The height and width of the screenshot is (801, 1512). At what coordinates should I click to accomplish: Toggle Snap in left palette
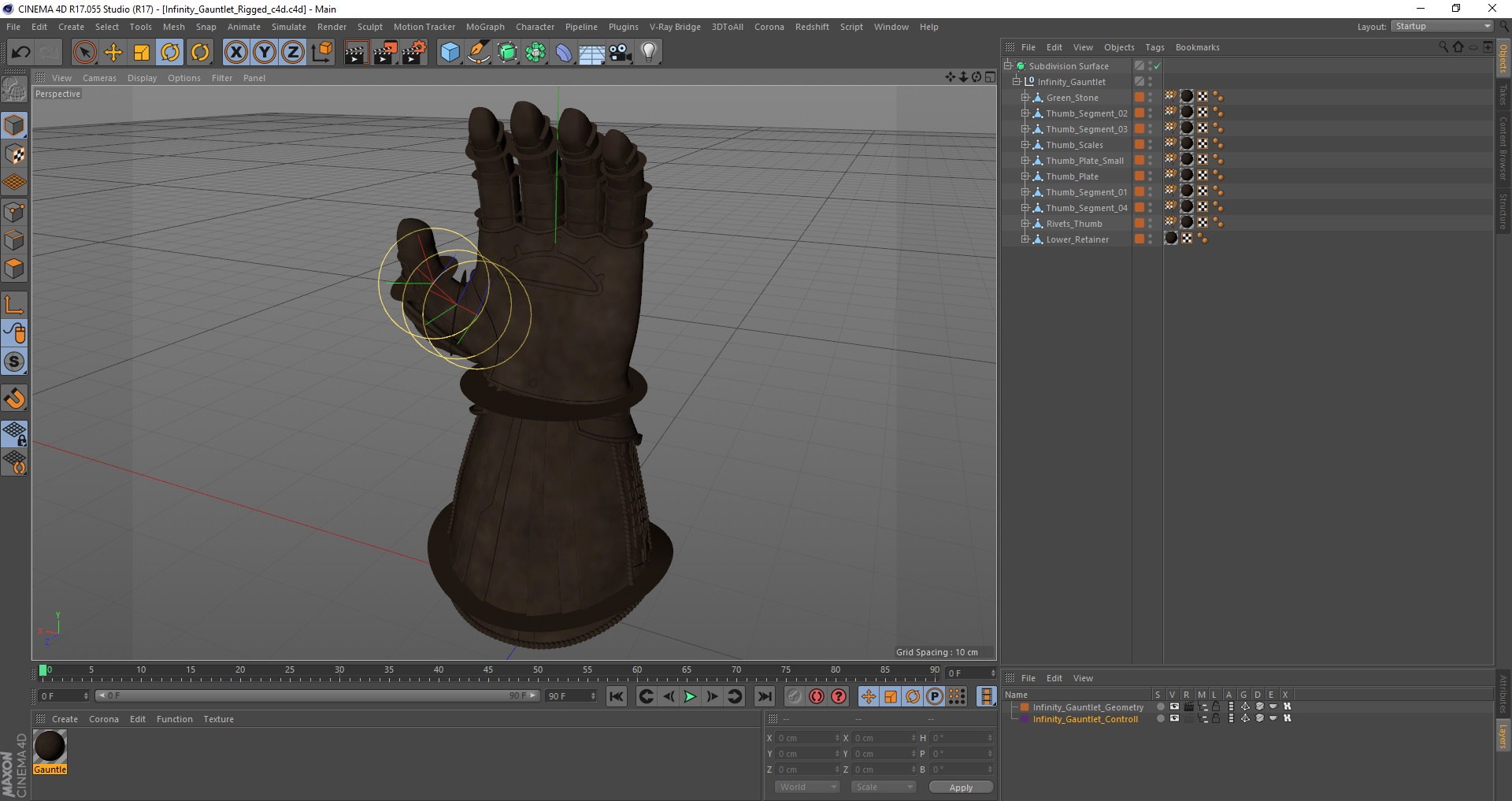click(x=14, y=399)
